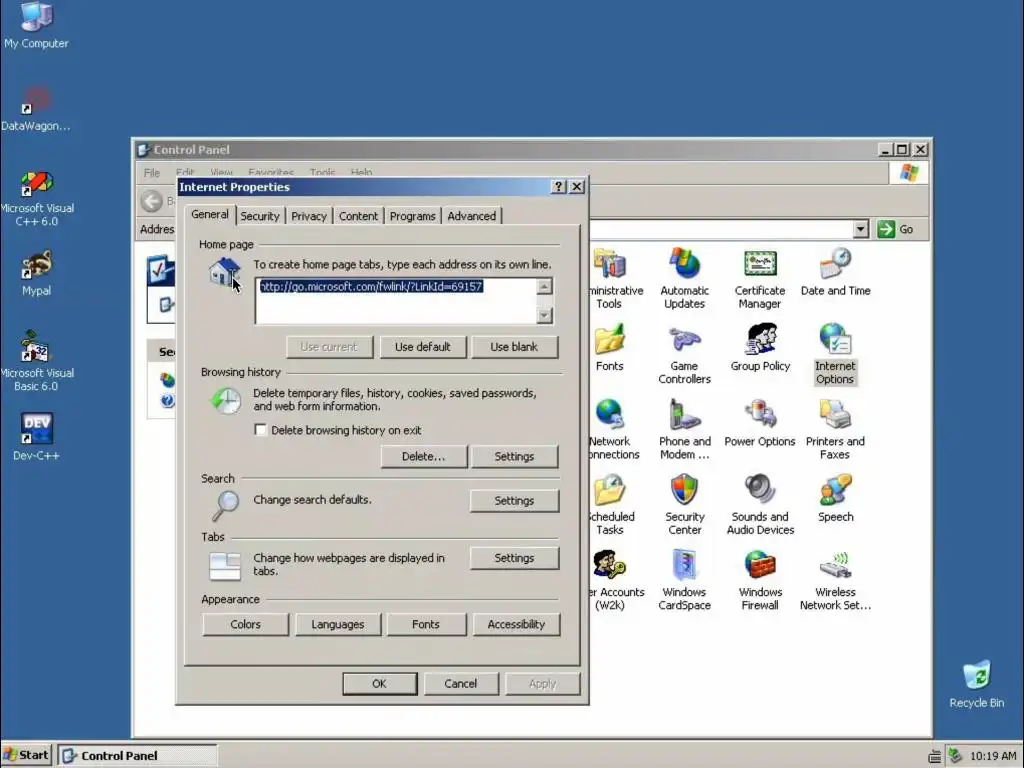Open Scheduled Tasks icon
The image size is (1024, 768).
(610, 504)
